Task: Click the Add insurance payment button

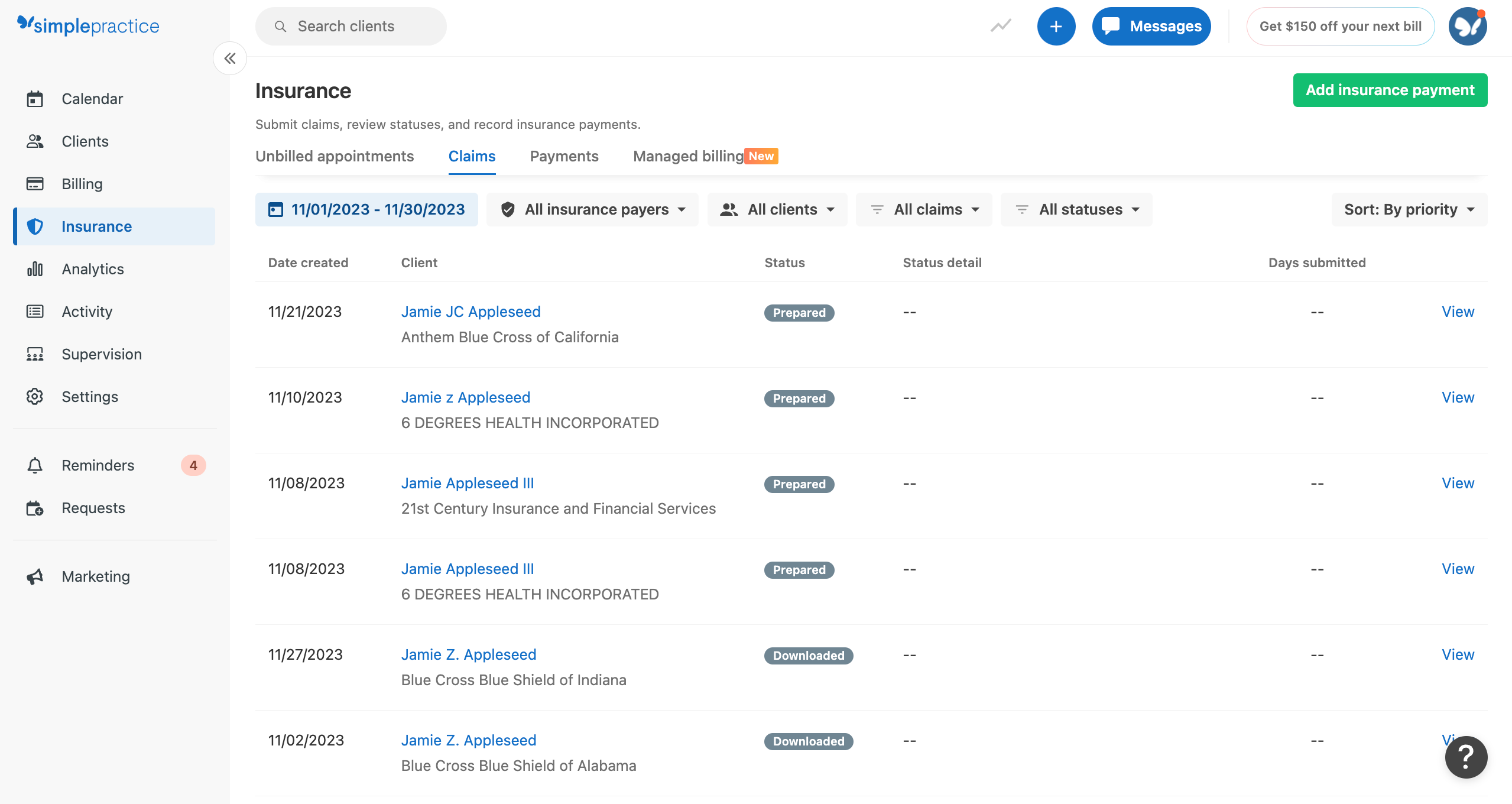Action: (x=1390, y=90)
